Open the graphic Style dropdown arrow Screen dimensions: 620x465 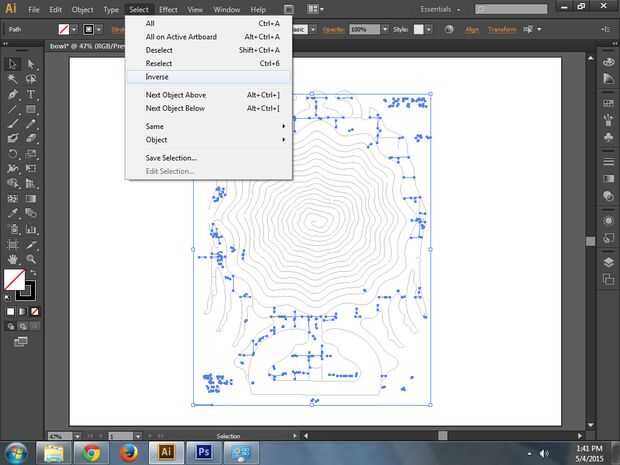pos(429,29)
